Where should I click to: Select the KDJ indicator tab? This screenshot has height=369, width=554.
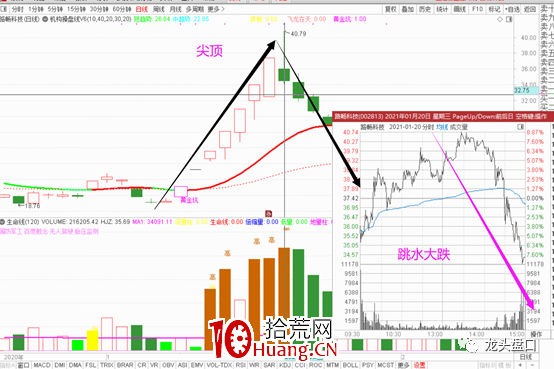(285, 365)
